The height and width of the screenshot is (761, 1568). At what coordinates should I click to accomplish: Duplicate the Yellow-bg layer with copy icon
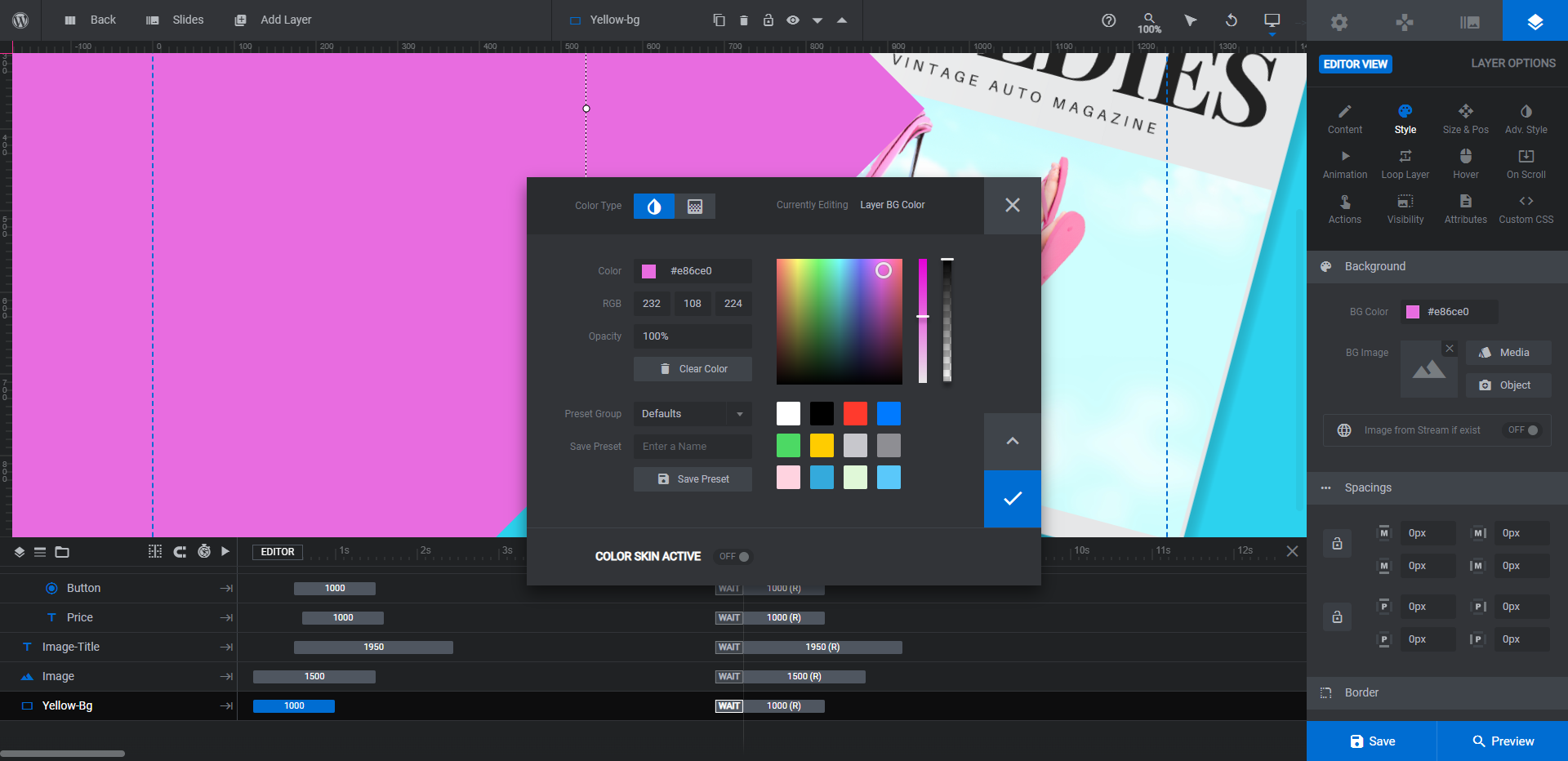click(719, 20)
